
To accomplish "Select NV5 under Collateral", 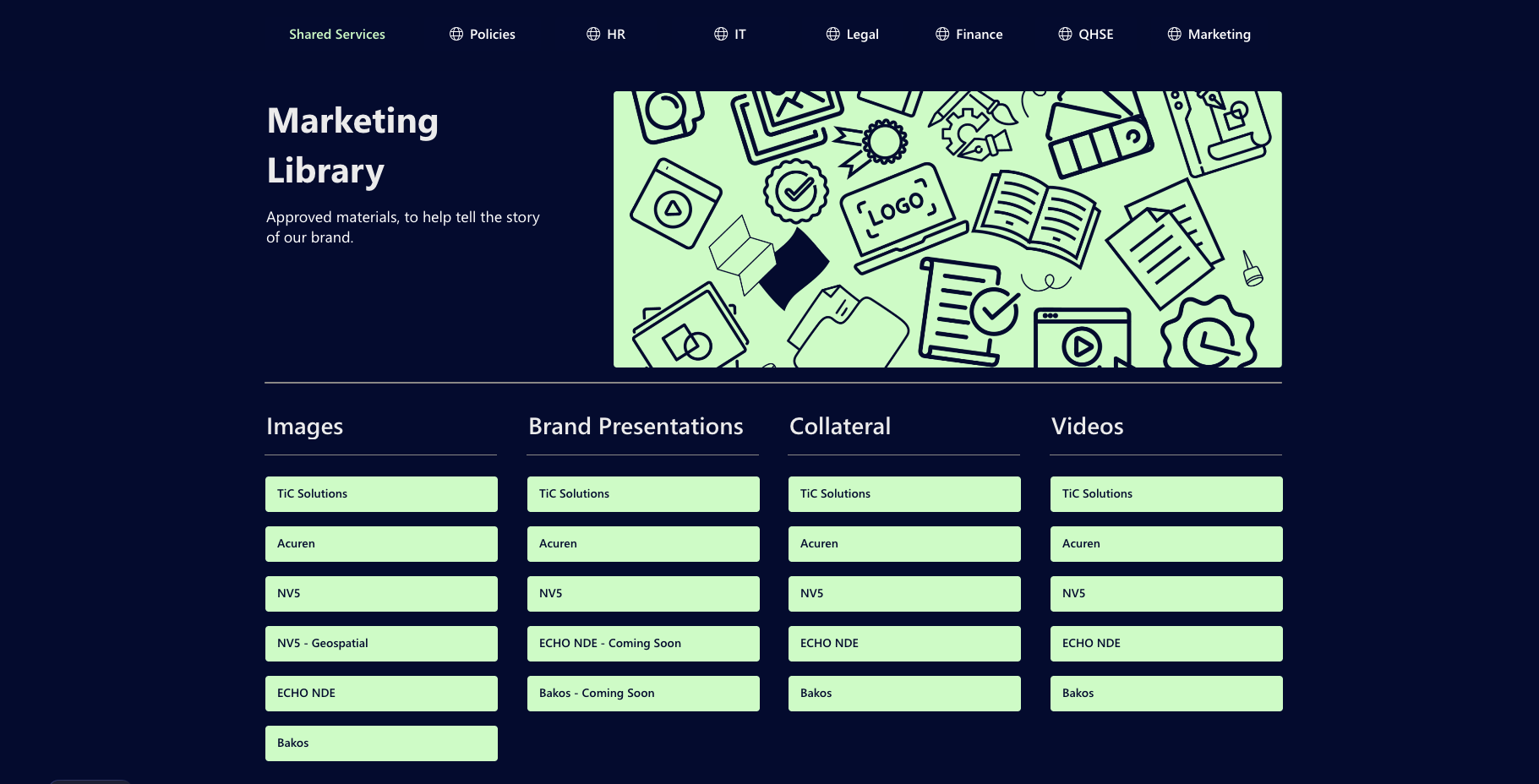I will 904,594.
